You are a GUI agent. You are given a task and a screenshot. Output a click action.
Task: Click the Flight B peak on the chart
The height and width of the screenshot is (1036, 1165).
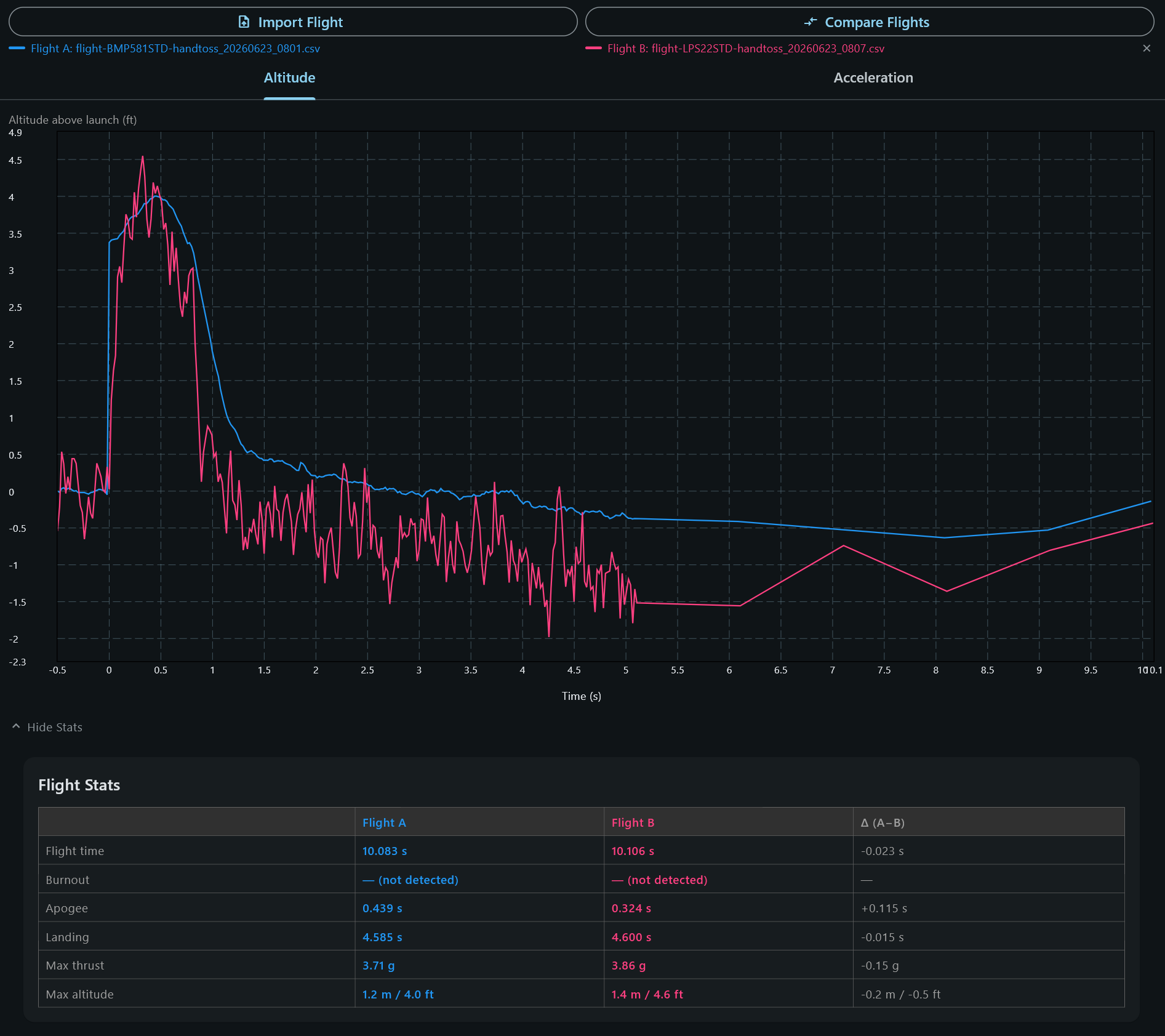pyautogui.click(x=143, y=157)
